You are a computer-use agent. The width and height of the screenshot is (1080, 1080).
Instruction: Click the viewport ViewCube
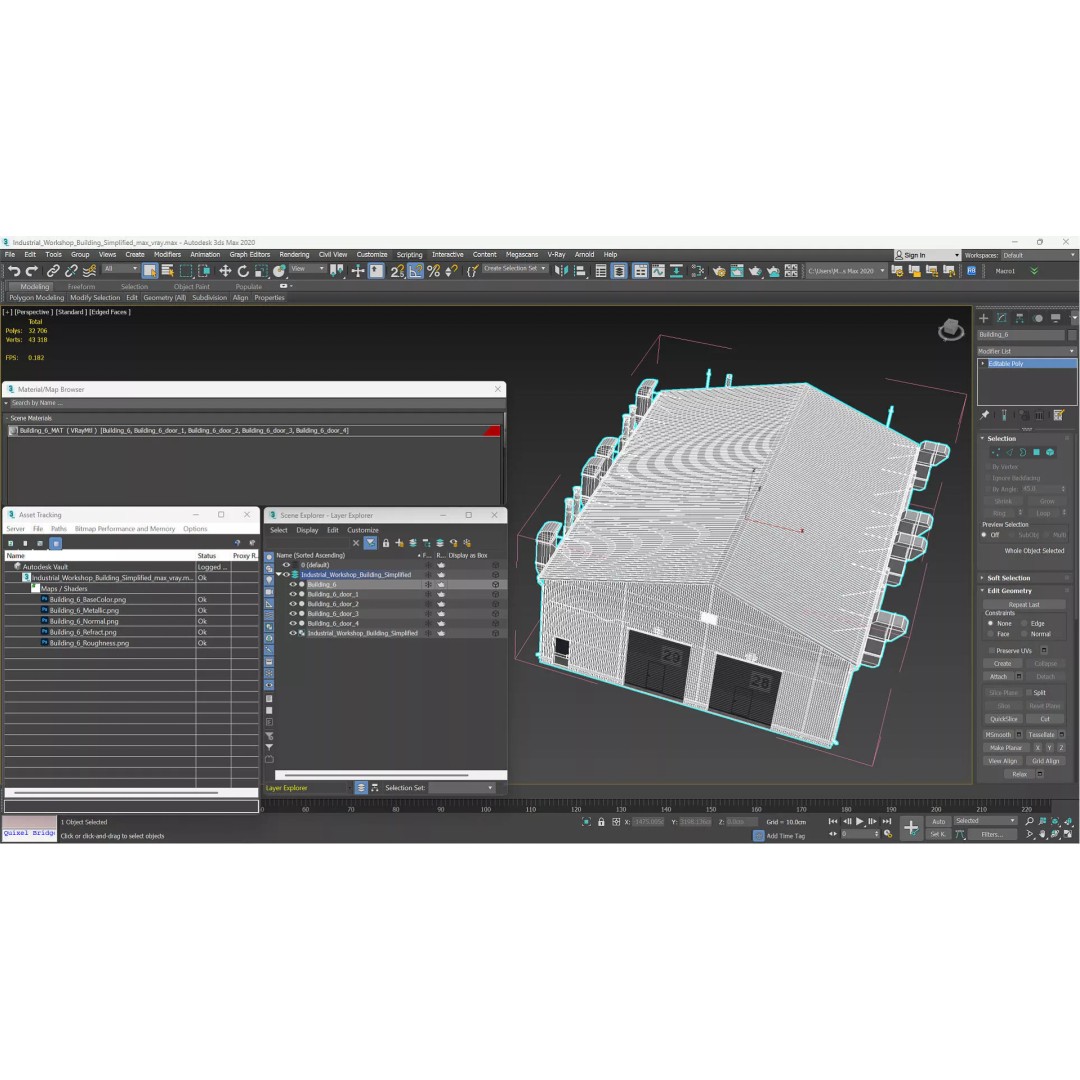click(x=951, y=329)
